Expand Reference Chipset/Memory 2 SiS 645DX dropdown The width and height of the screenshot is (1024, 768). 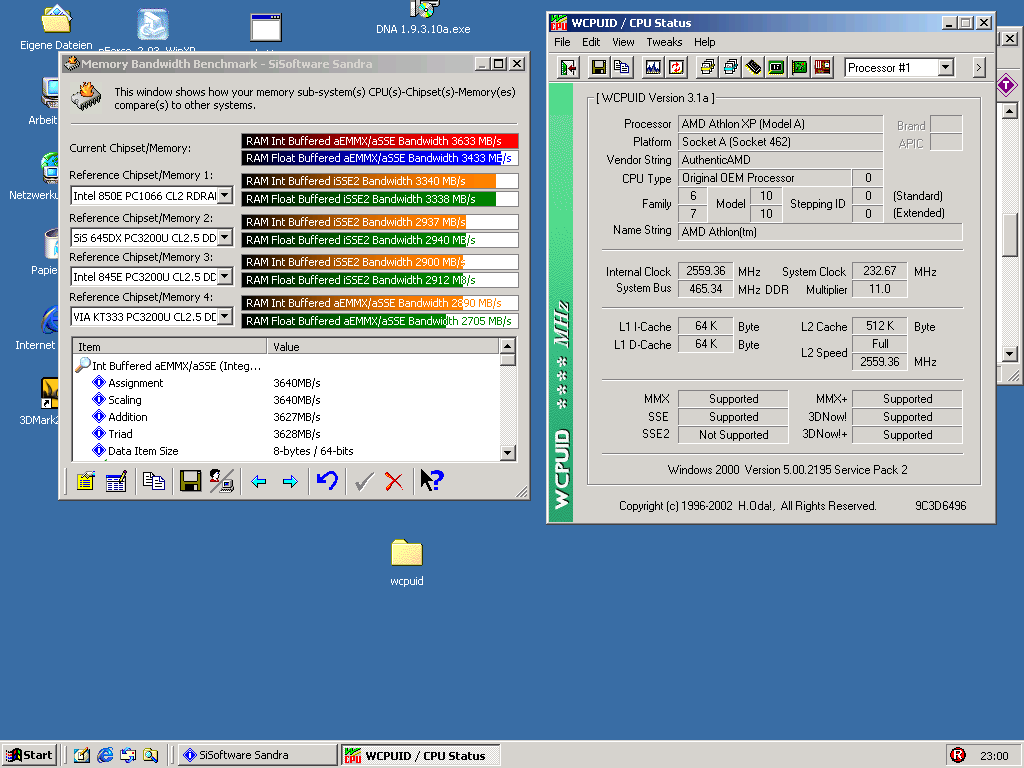[x=225, y=238]
